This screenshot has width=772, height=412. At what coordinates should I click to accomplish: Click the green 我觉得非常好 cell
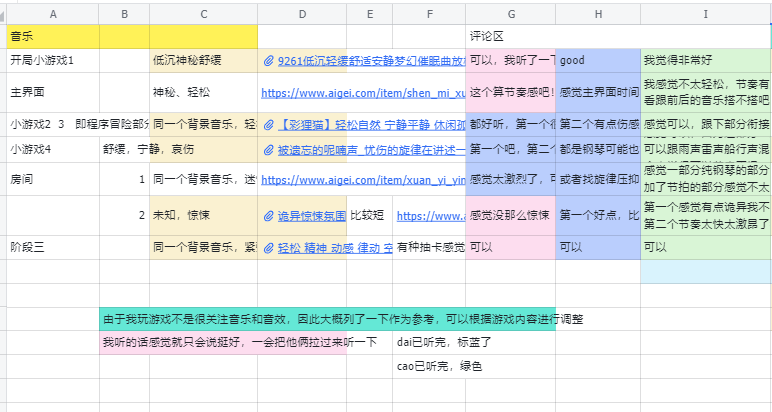tap(705, 61)
